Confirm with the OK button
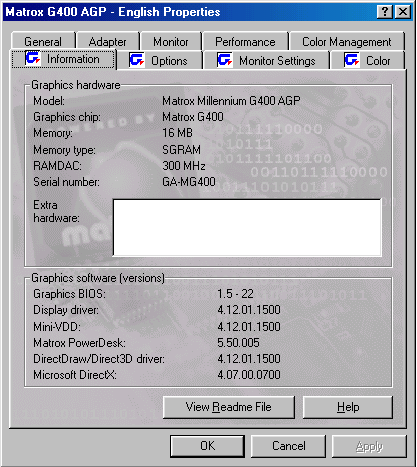The image size is (417, 467). point(207,446)
